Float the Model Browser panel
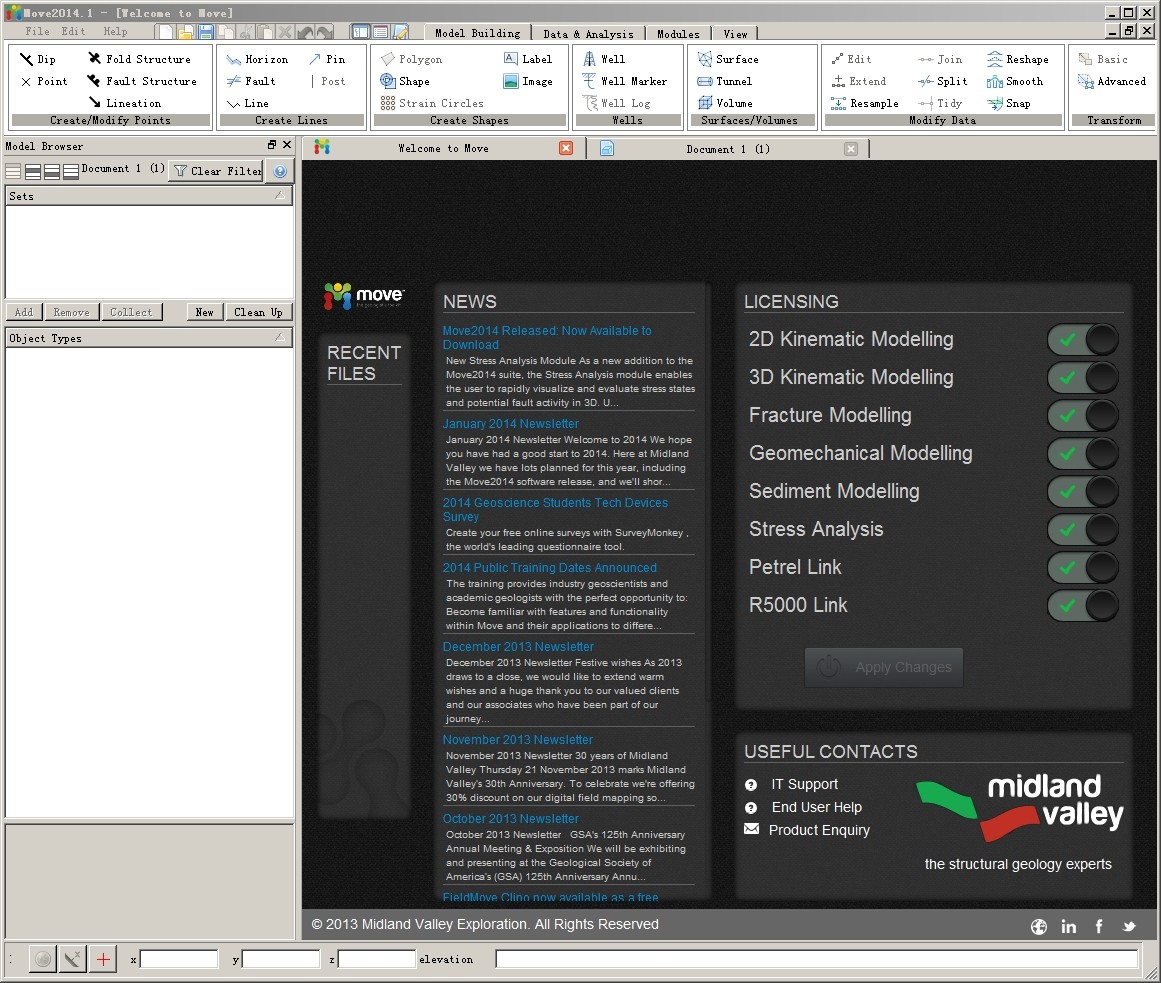Viewport: 1161px width, 983px height. point(272,145)
